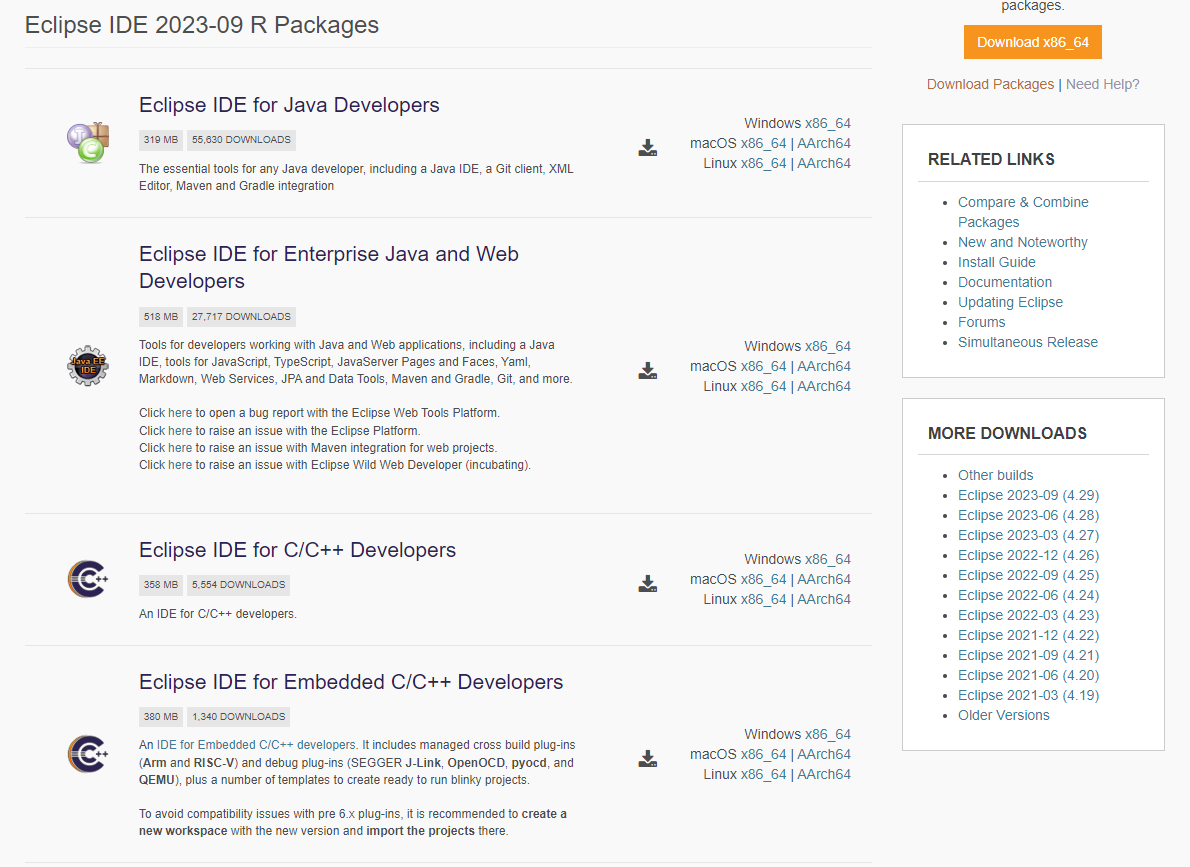Open the Download Packages link
The width and height of the screenshot is (1190, 867).
click(x=990, y=84)
